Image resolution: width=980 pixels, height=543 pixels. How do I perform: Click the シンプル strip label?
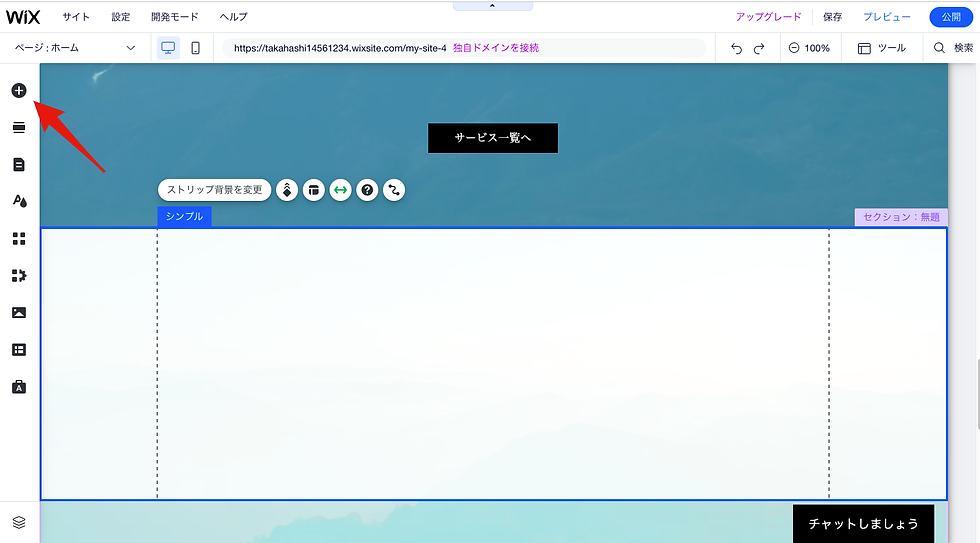[x=184, y=216]
